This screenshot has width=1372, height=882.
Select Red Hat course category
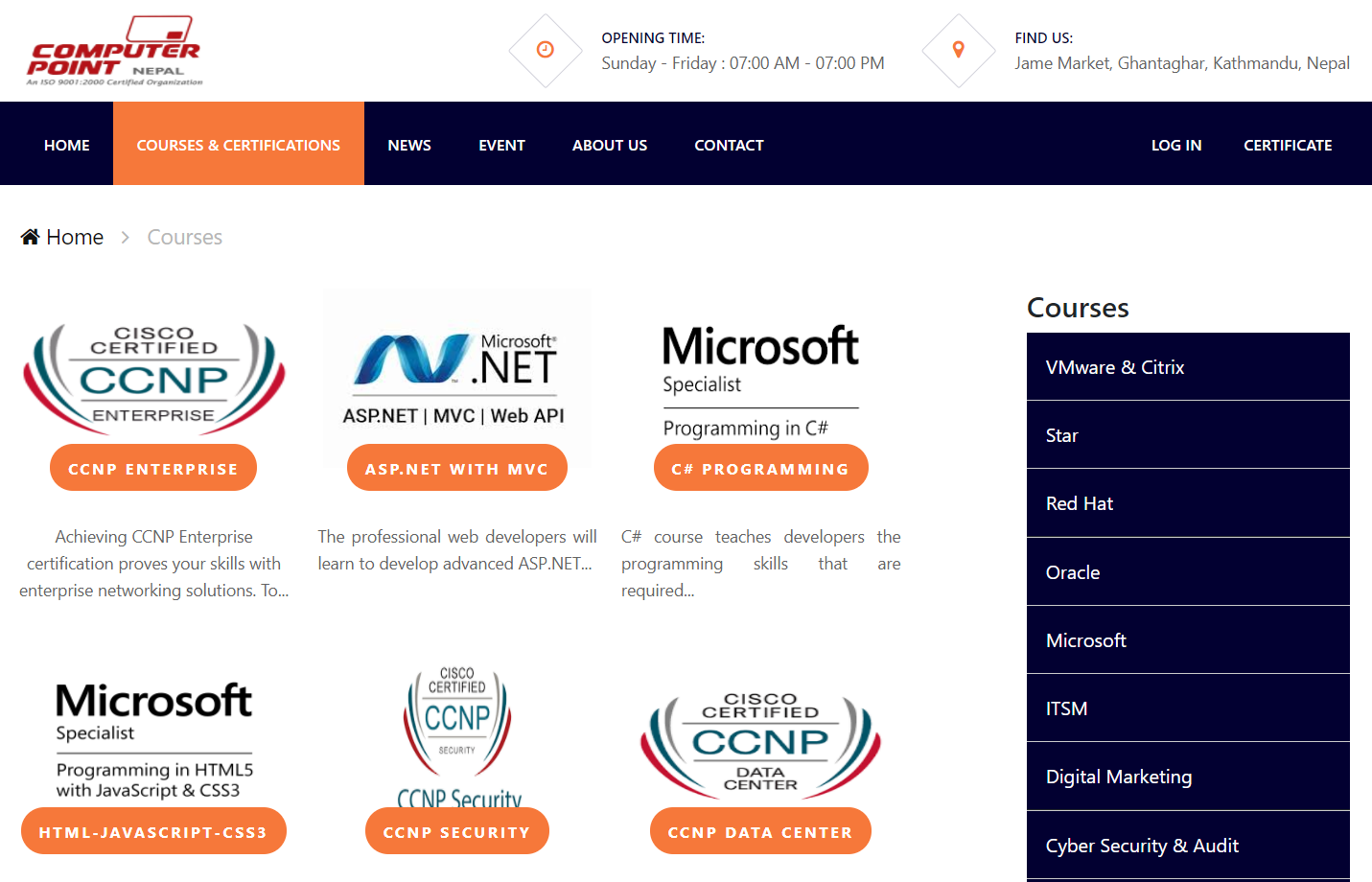click(x=1080, y=503)
